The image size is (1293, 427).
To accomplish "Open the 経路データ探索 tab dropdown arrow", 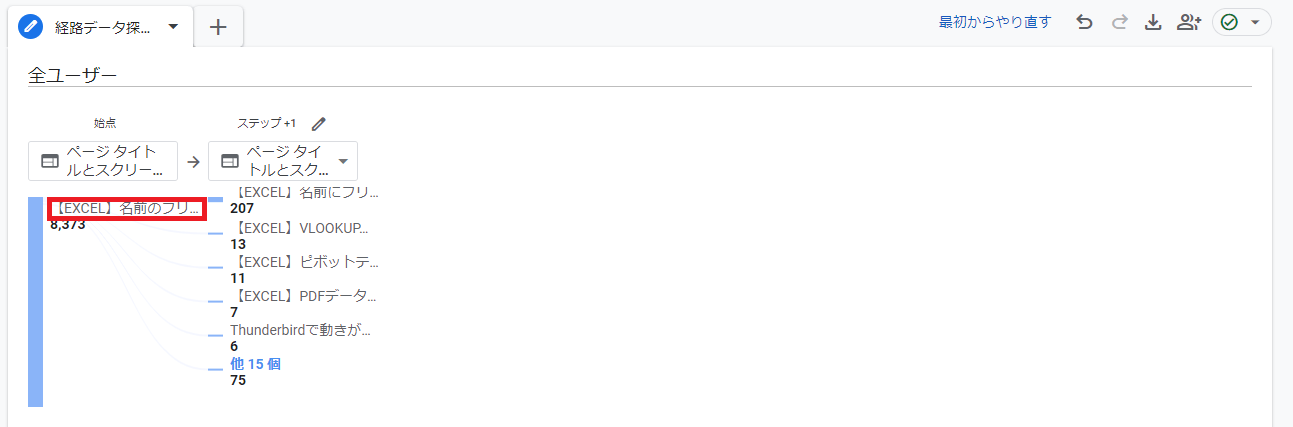I will click(x=173, y=27).
